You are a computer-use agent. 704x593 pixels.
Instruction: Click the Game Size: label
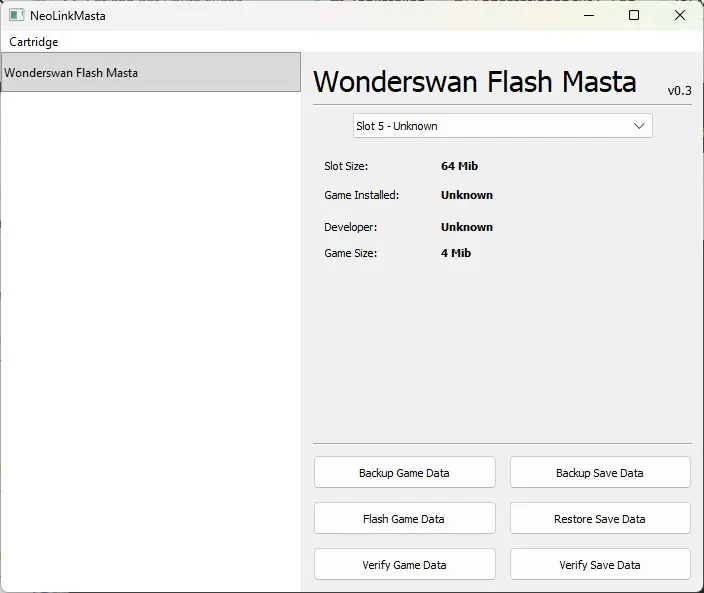[351, 253]
